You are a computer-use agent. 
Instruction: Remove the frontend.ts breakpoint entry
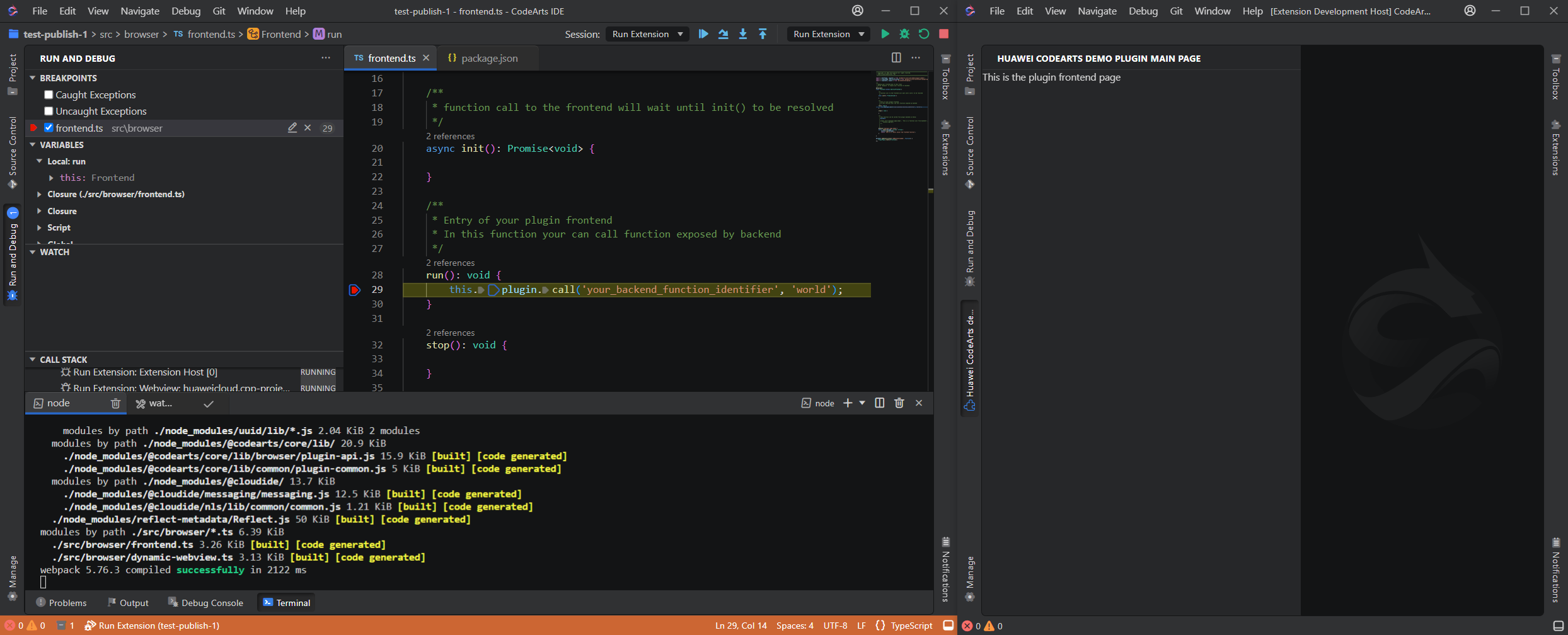tap(308, 128)
